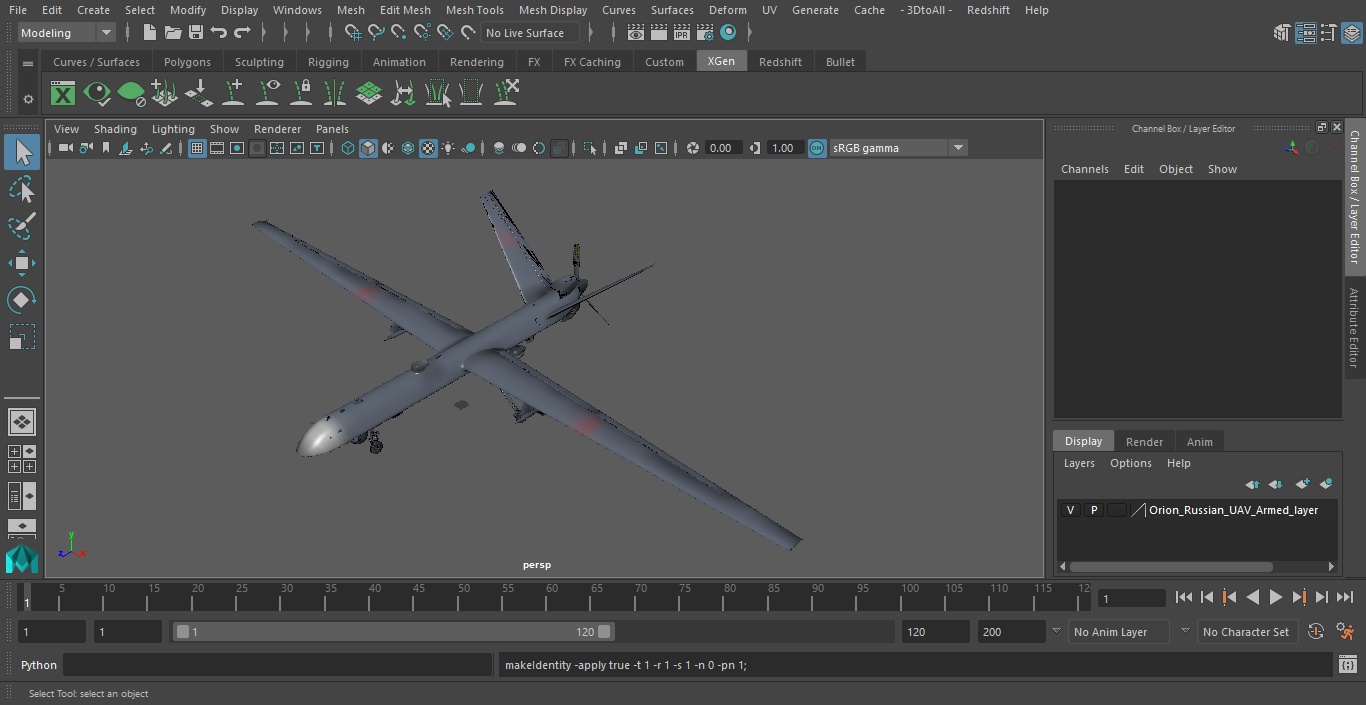Toggle isolate select in viewport

590,148
